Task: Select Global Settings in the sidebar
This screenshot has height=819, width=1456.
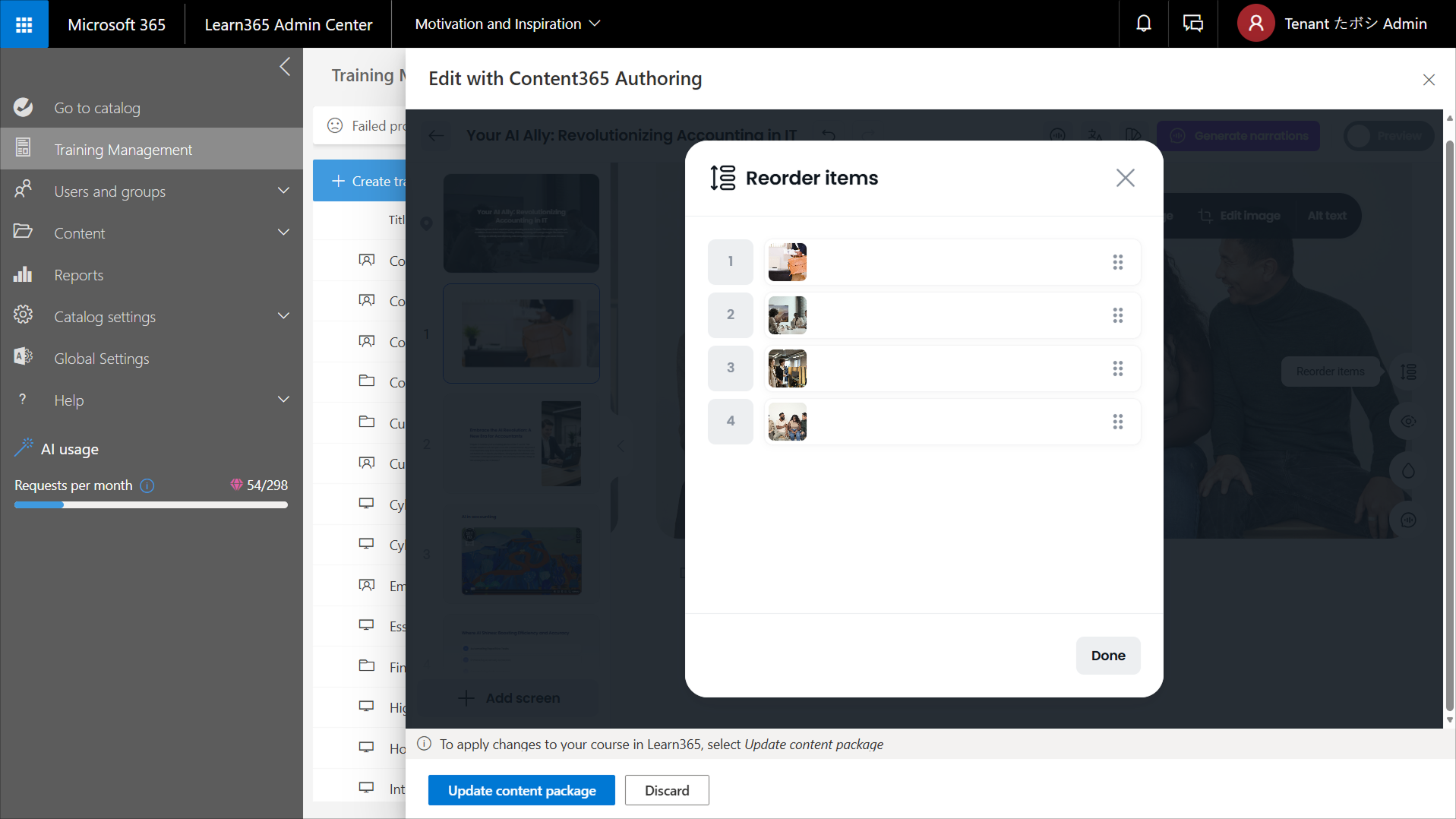Action: click(x=101, y=359)
